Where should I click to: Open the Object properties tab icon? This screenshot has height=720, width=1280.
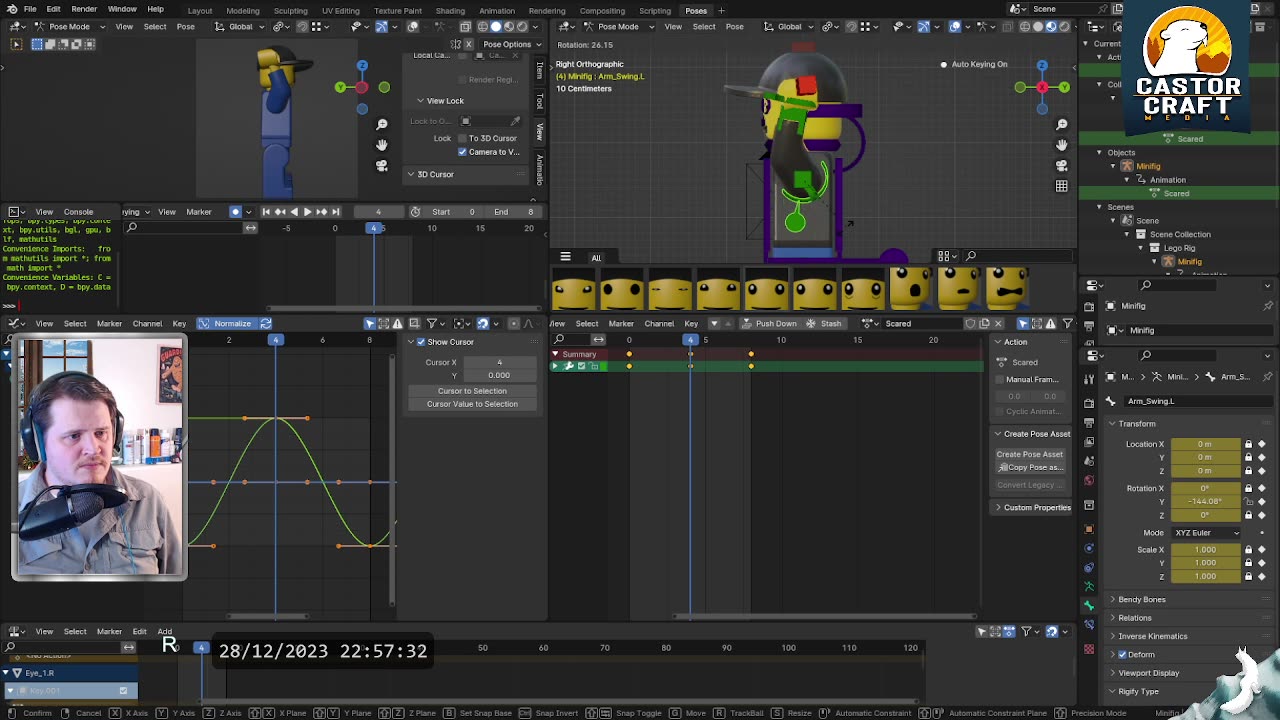coord(1089,530)
